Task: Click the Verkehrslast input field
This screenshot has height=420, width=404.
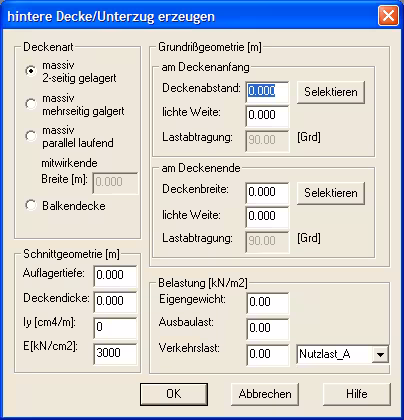Action: 268,355
